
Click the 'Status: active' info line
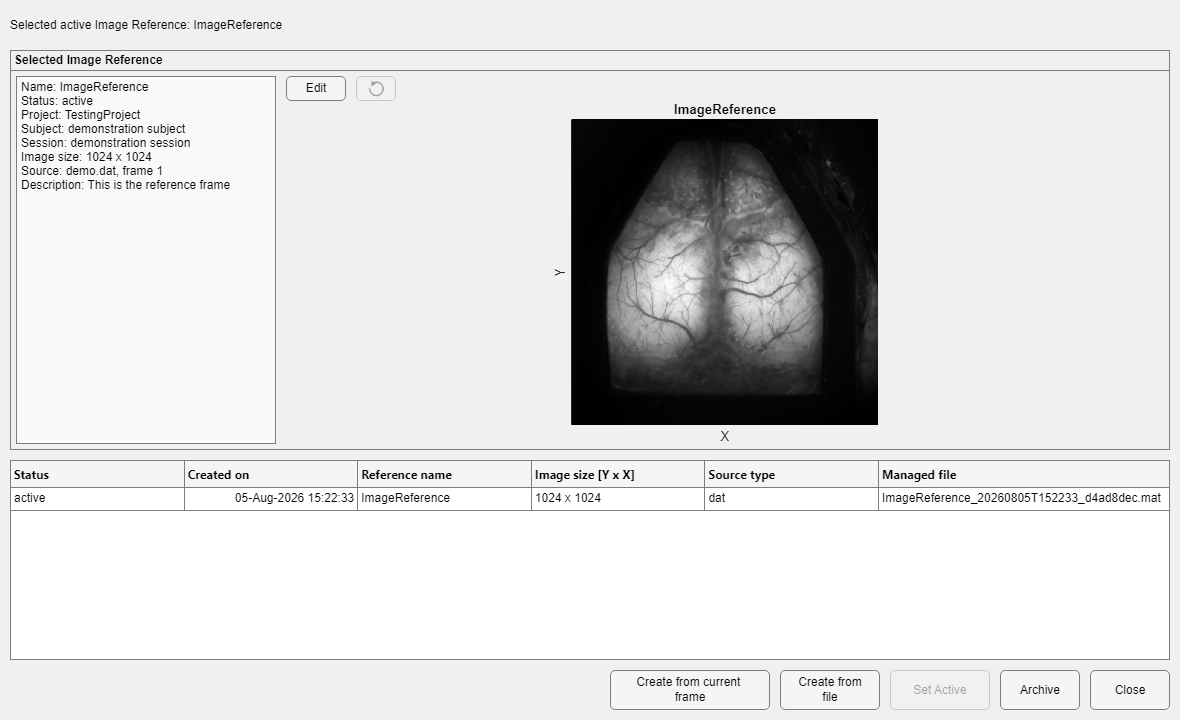(x=57, y=101)
